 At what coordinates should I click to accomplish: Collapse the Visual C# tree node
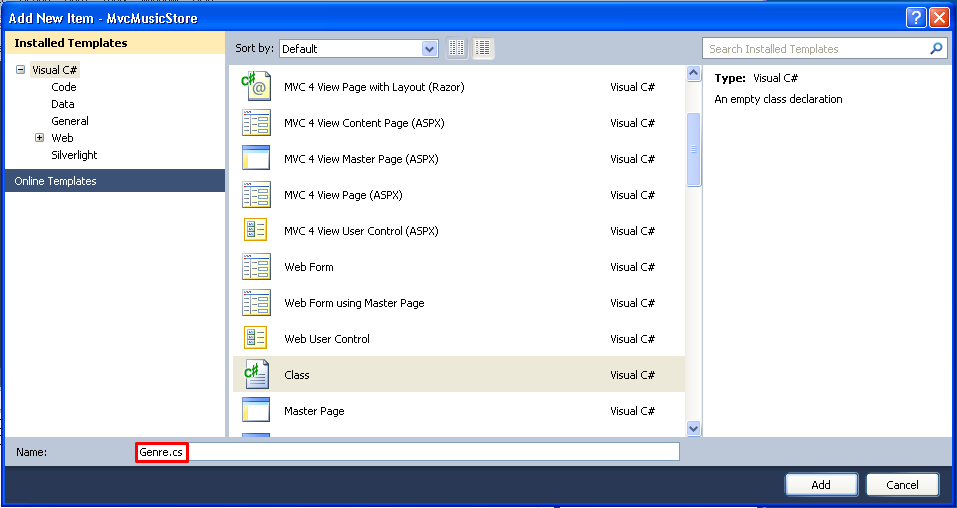[20, 70]
